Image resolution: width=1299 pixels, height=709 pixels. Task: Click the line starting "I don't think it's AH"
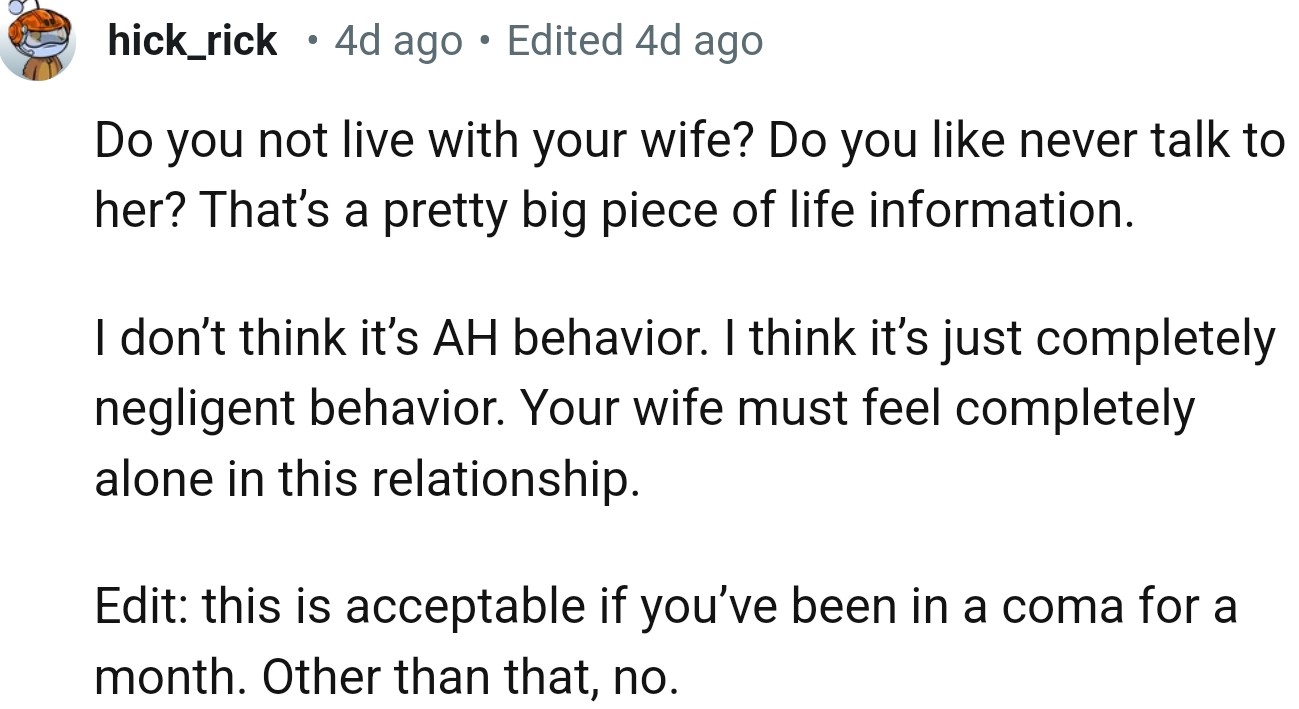[x=684, y=339]
